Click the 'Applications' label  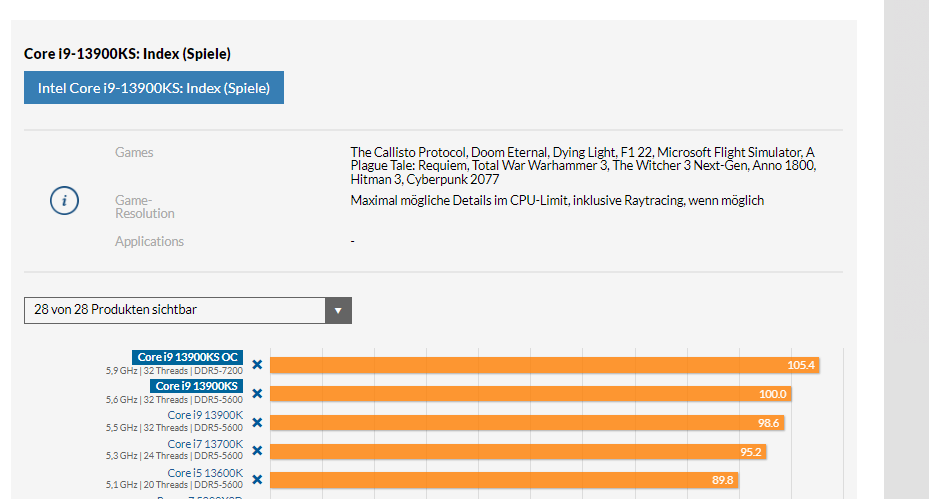[x=149, y=241]
